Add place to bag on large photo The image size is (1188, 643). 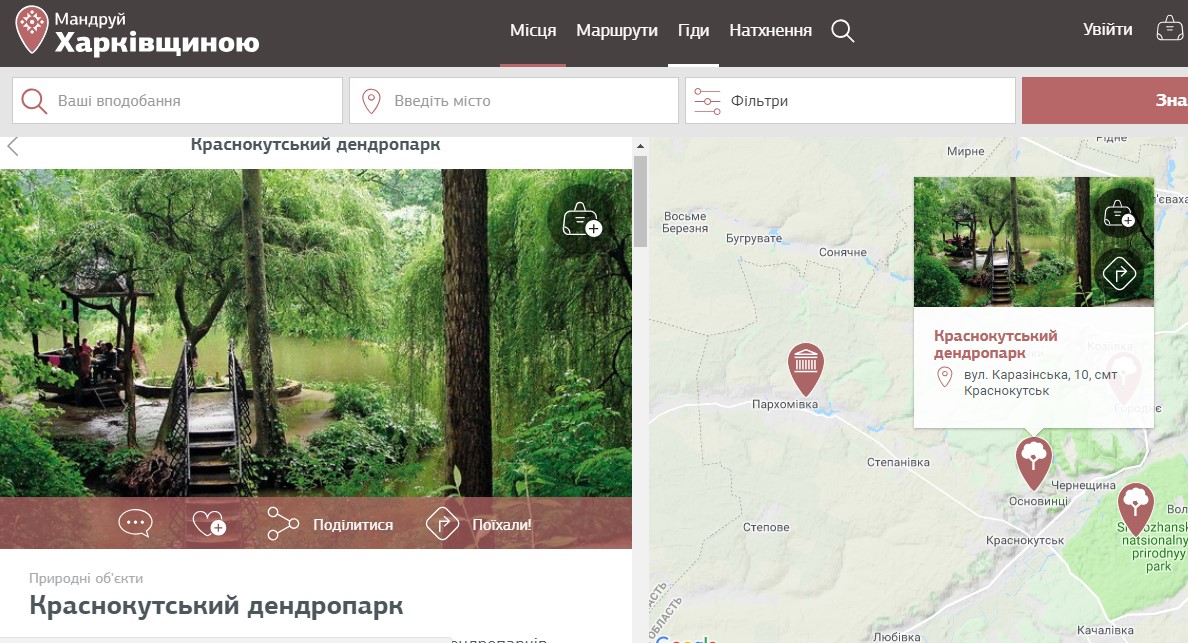(x=582, y=220)
